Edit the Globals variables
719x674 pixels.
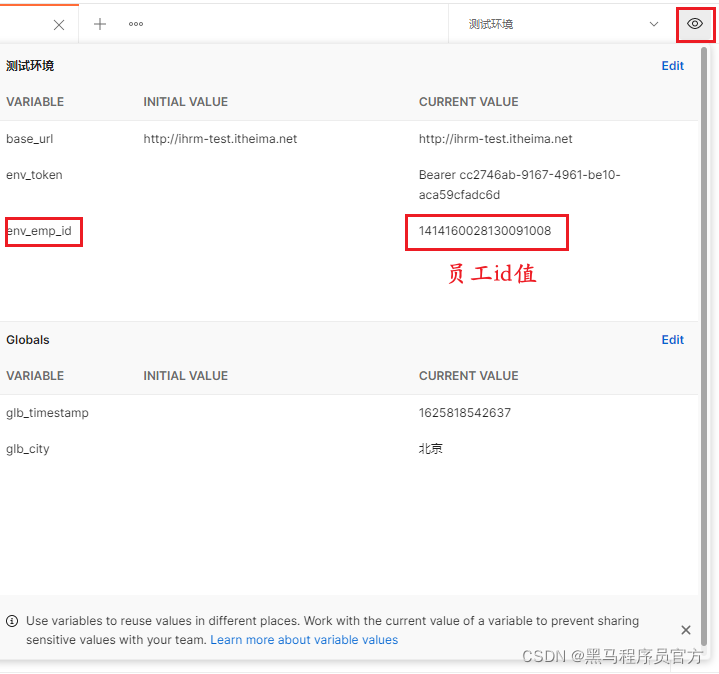pos(672,340)
